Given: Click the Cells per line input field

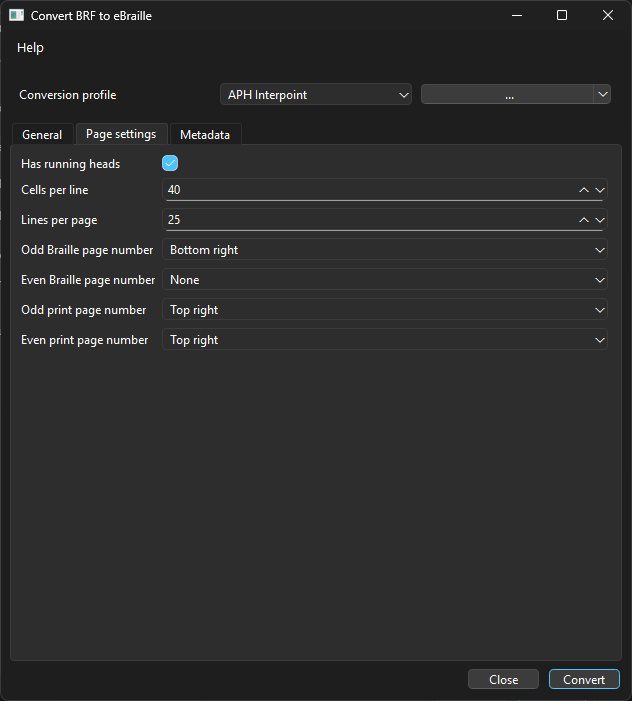Looking at the screenshot, I should pos(368,190).
